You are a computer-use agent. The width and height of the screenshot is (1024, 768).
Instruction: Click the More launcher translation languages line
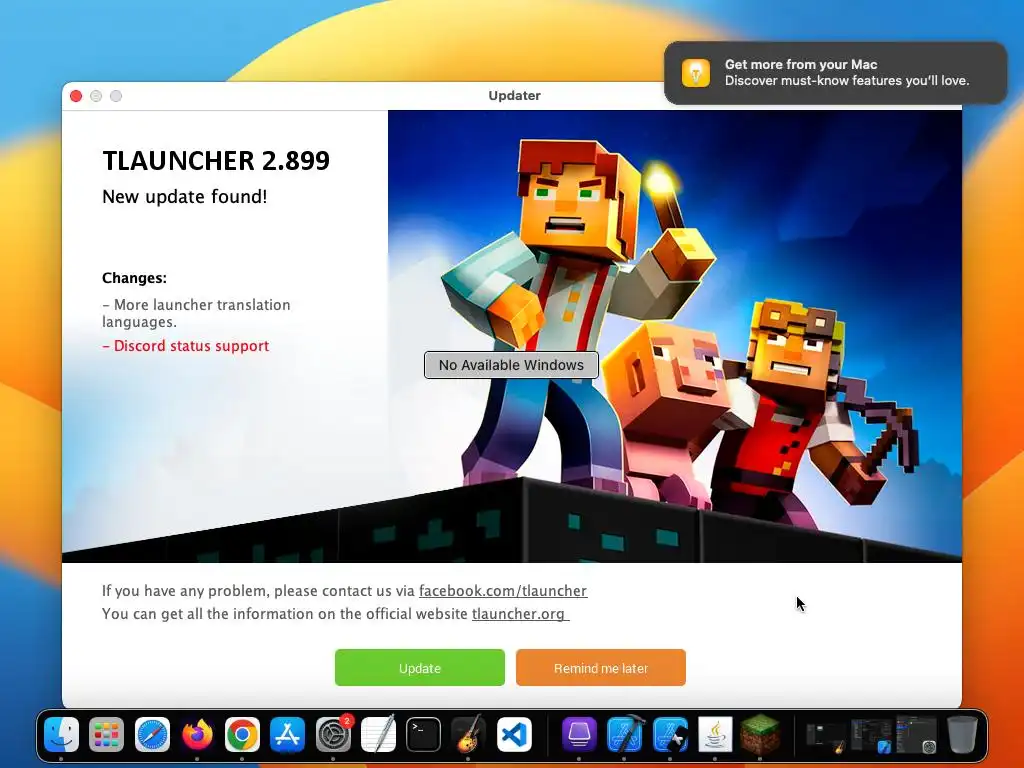[196, 313]
